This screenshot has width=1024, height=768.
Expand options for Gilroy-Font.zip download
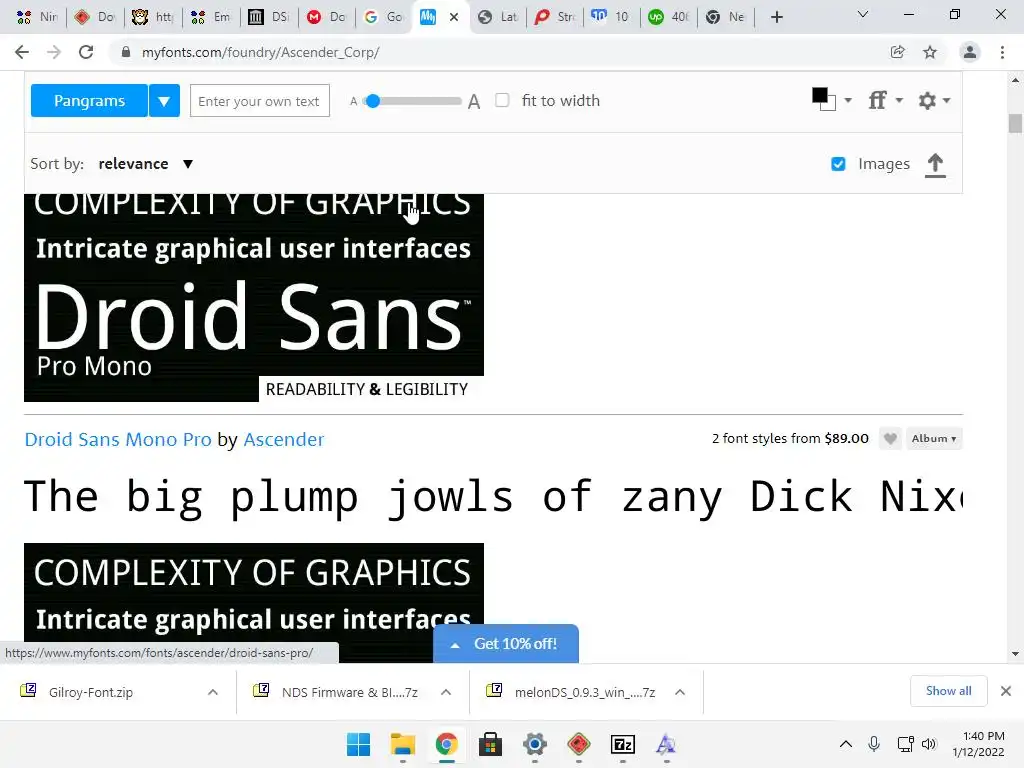[x=213, y=692]
